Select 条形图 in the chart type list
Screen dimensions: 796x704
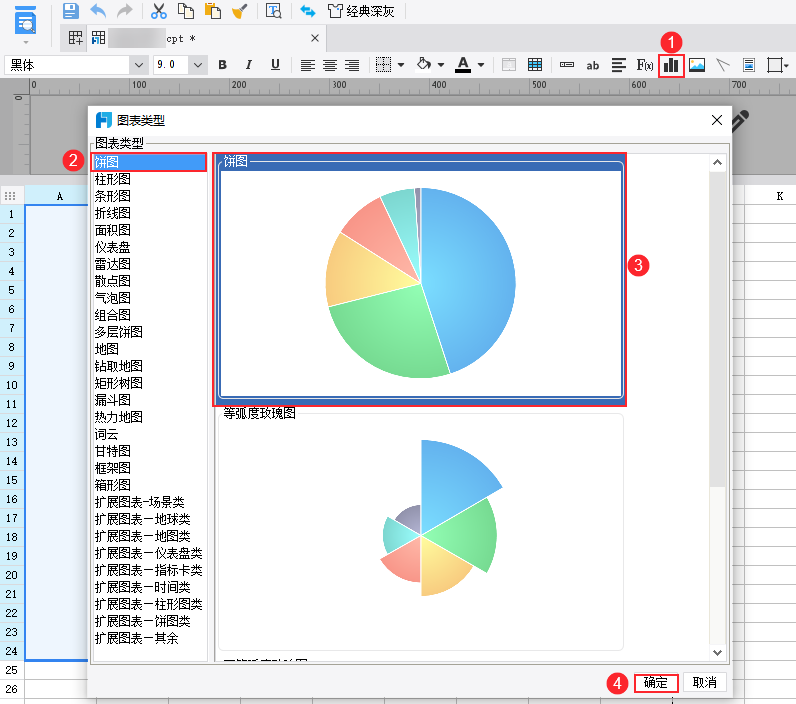click(x=113, y=196)
